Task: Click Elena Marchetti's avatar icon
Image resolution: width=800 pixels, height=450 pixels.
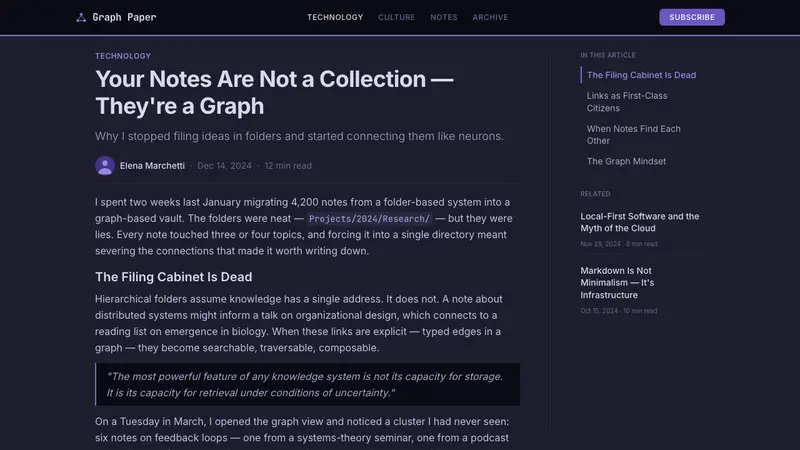Action: point(105,165)
